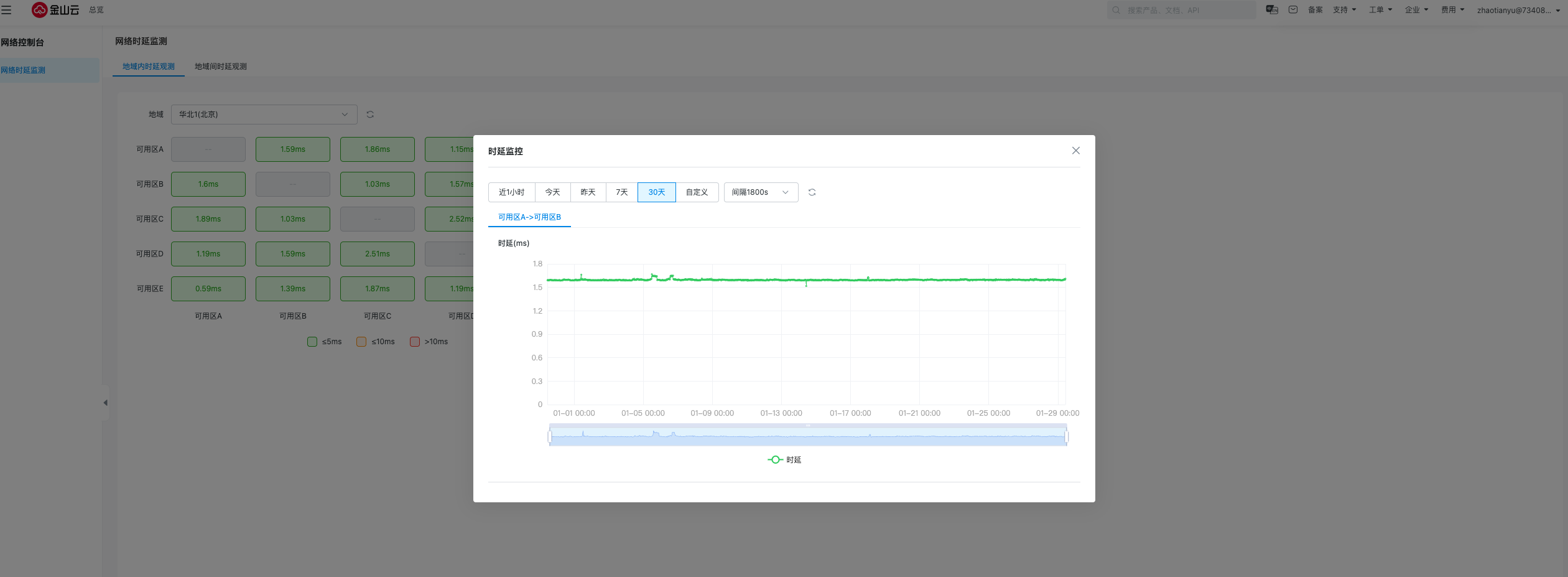Select the 7天 time range

pos(621,192)
